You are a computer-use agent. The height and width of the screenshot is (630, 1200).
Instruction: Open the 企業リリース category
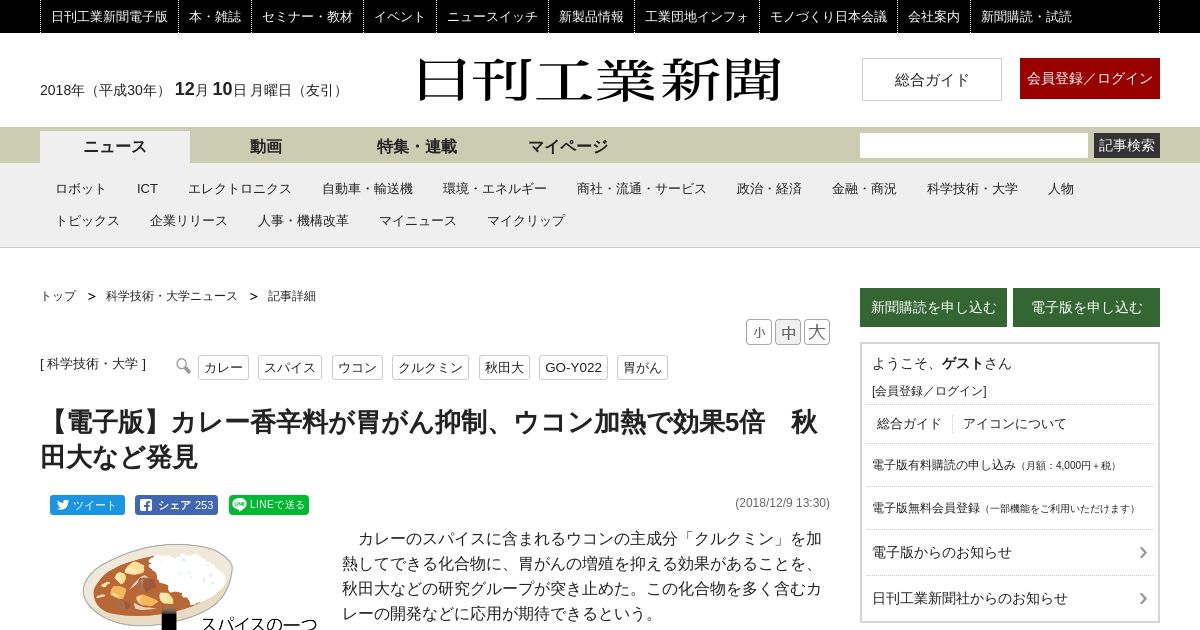(x=189, y=220)
